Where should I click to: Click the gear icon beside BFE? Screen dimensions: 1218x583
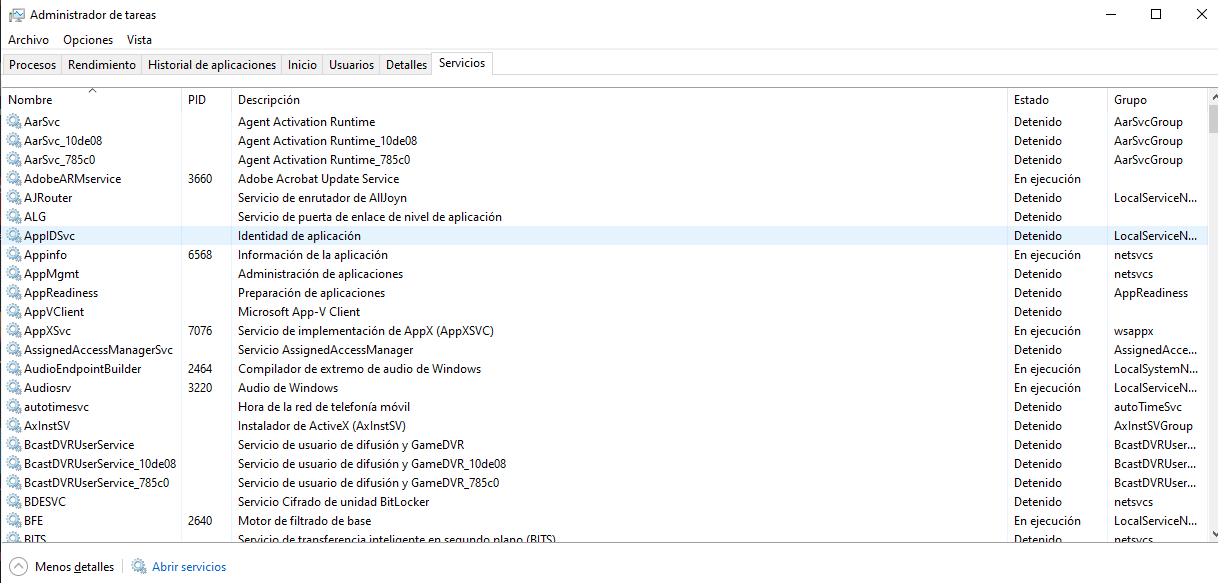coord(14,521)
